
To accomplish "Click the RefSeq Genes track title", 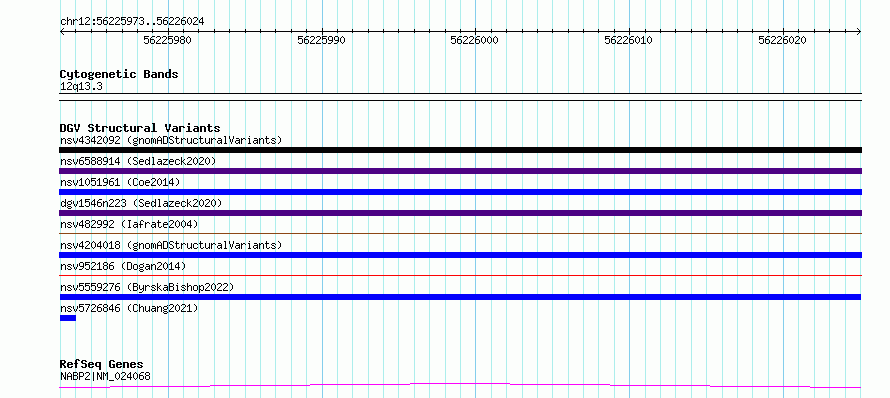I will [x=102, y=365].
